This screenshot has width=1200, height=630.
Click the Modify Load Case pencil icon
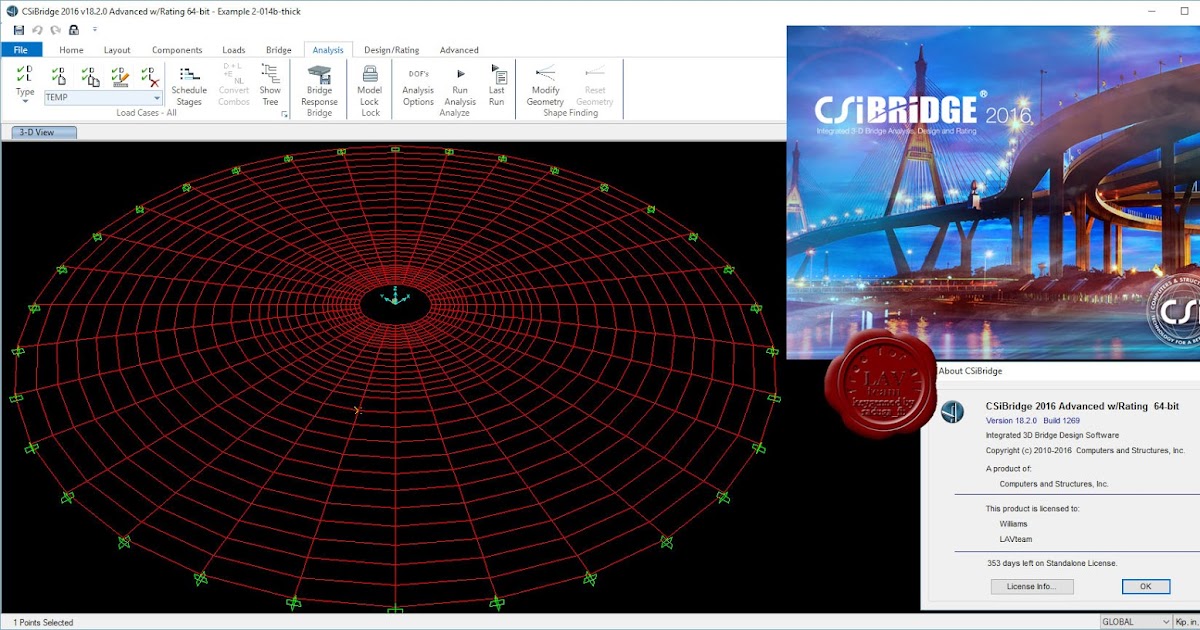120,75
